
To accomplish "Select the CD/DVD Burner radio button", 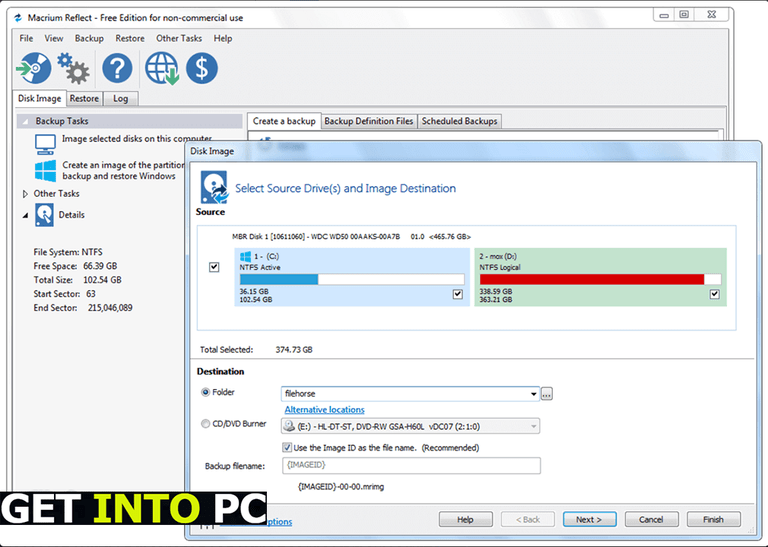I will [205, 424].
